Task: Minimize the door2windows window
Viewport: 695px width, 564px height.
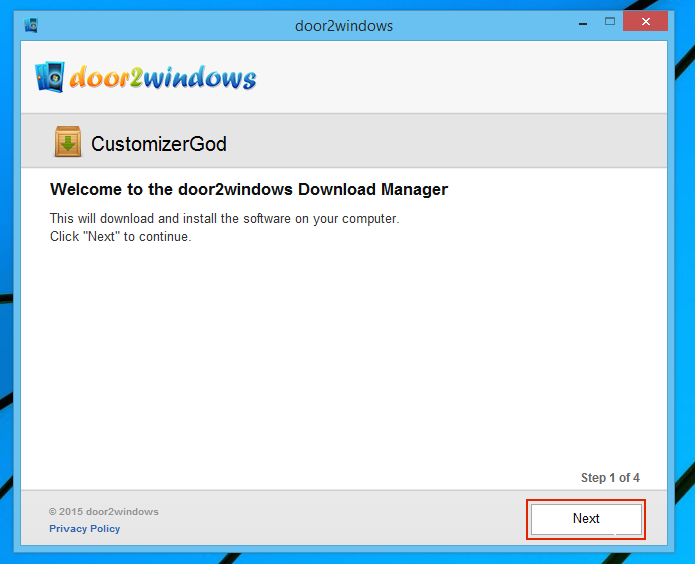Action: pyautogui.click(x=583, y=23)
